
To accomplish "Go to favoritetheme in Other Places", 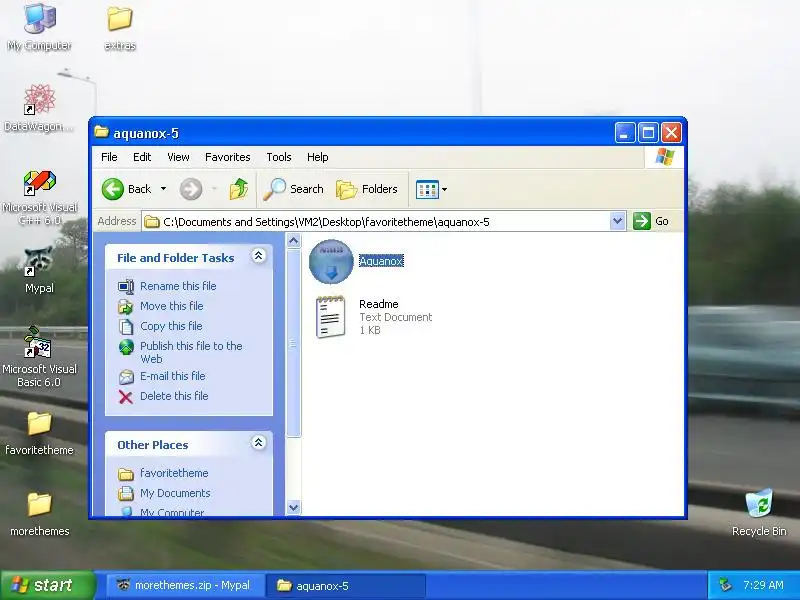I will point(163,473).
